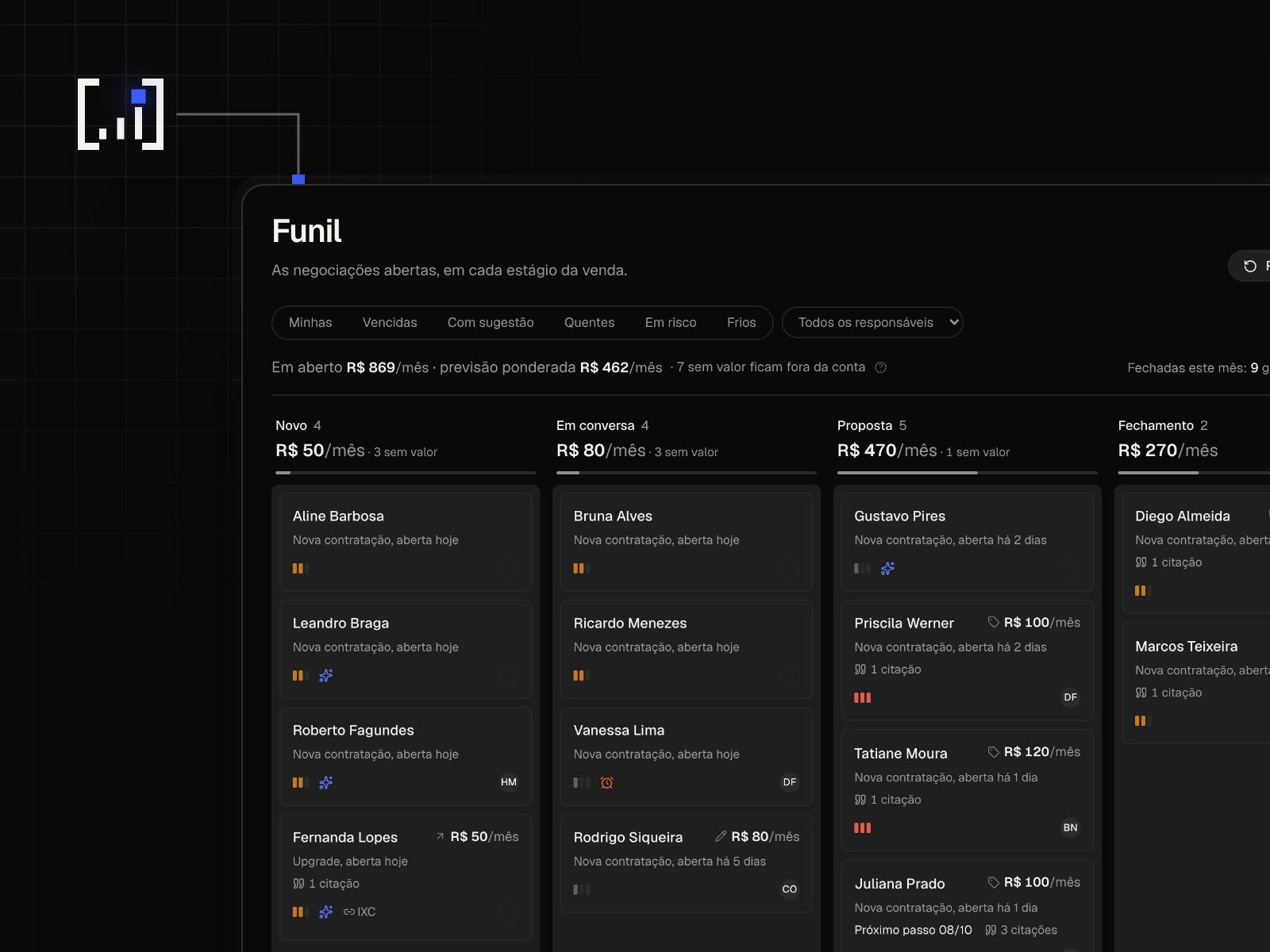Click the tag icon on Juliana Prado card
Screen dimensions: 1270x952
tap(993, 882)
